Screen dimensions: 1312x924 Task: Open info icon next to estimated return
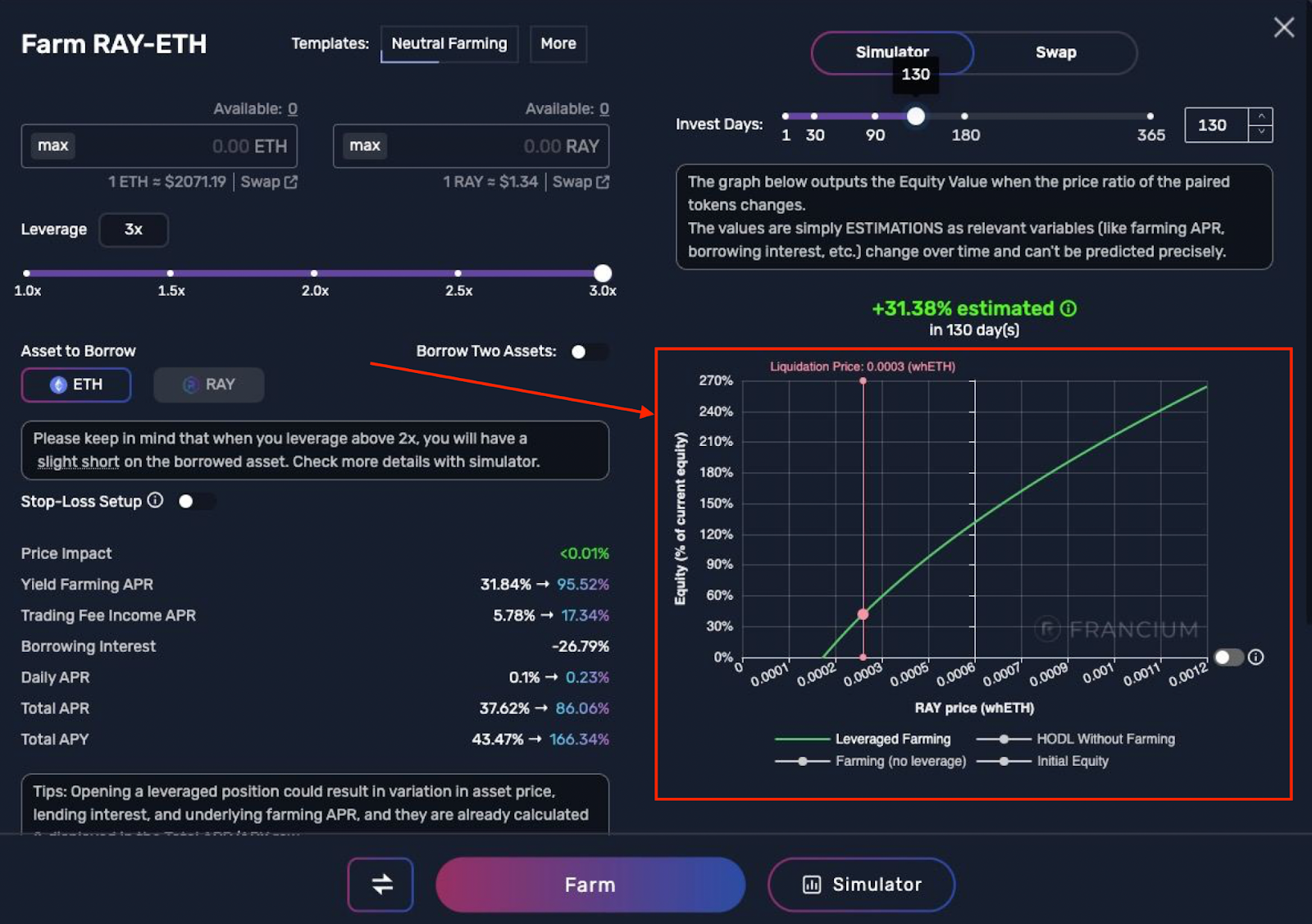tap(1068, 308)
